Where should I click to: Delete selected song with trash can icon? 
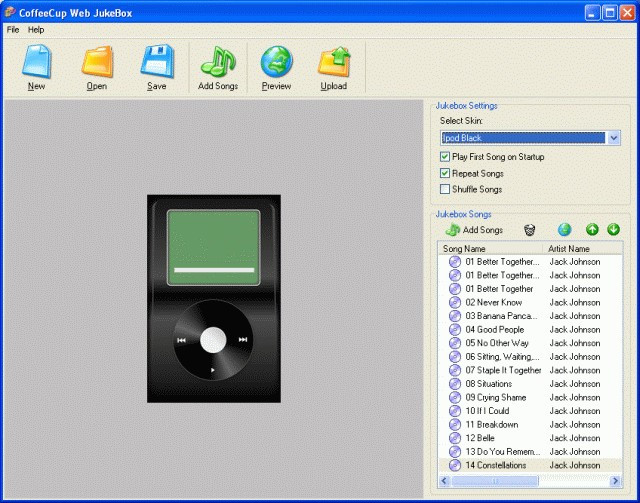point(529,230)
